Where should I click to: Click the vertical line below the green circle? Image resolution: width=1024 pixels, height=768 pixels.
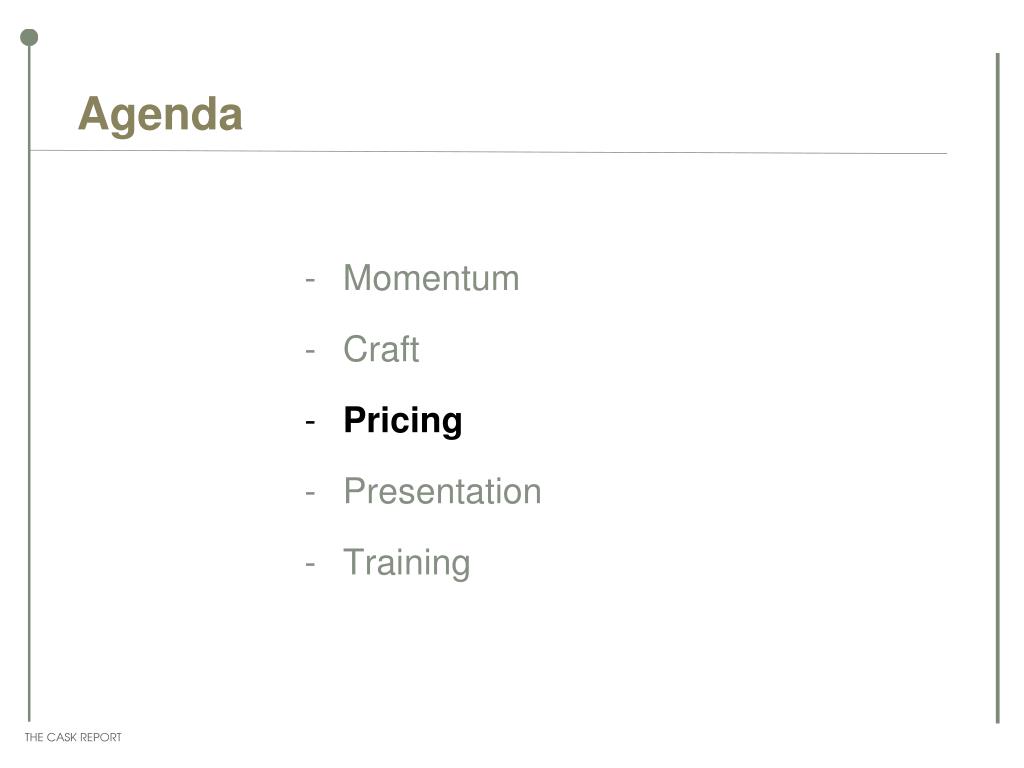click(29, 384)
